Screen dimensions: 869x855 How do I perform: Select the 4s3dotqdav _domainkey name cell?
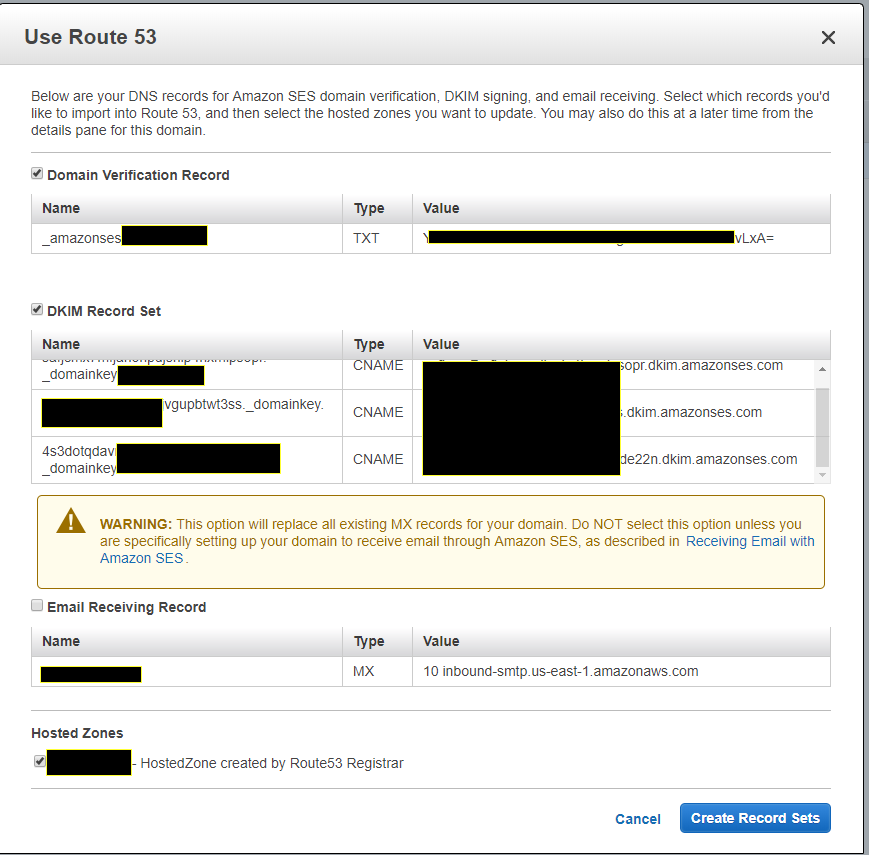[187, 459]
